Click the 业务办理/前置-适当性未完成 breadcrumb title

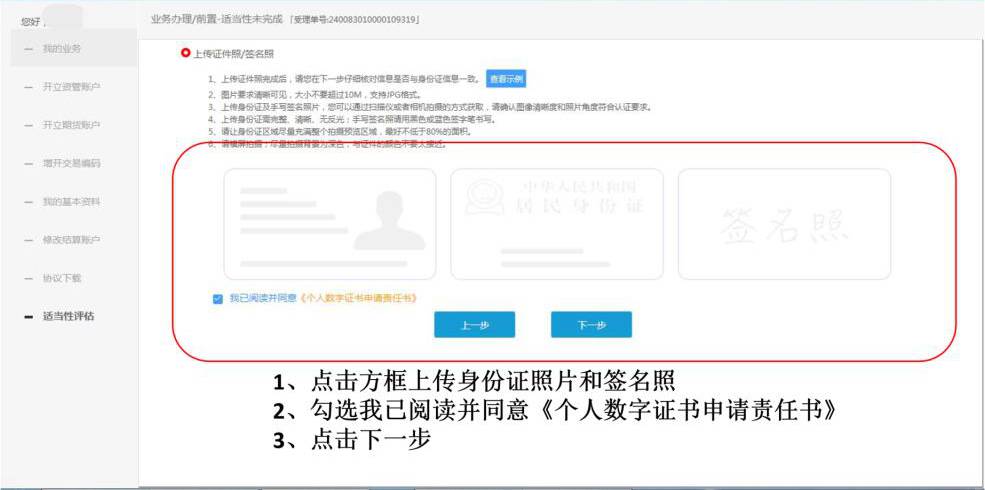point(214,19)
